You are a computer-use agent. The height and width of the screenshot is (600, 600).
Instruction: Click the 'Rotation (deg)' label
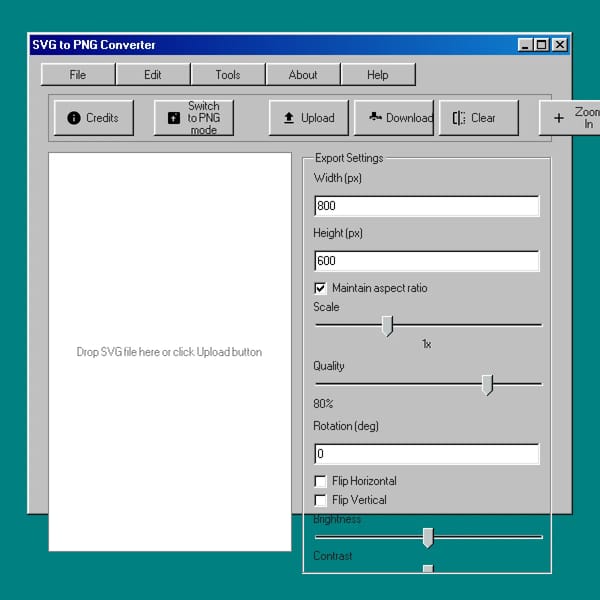coord(346,426)
